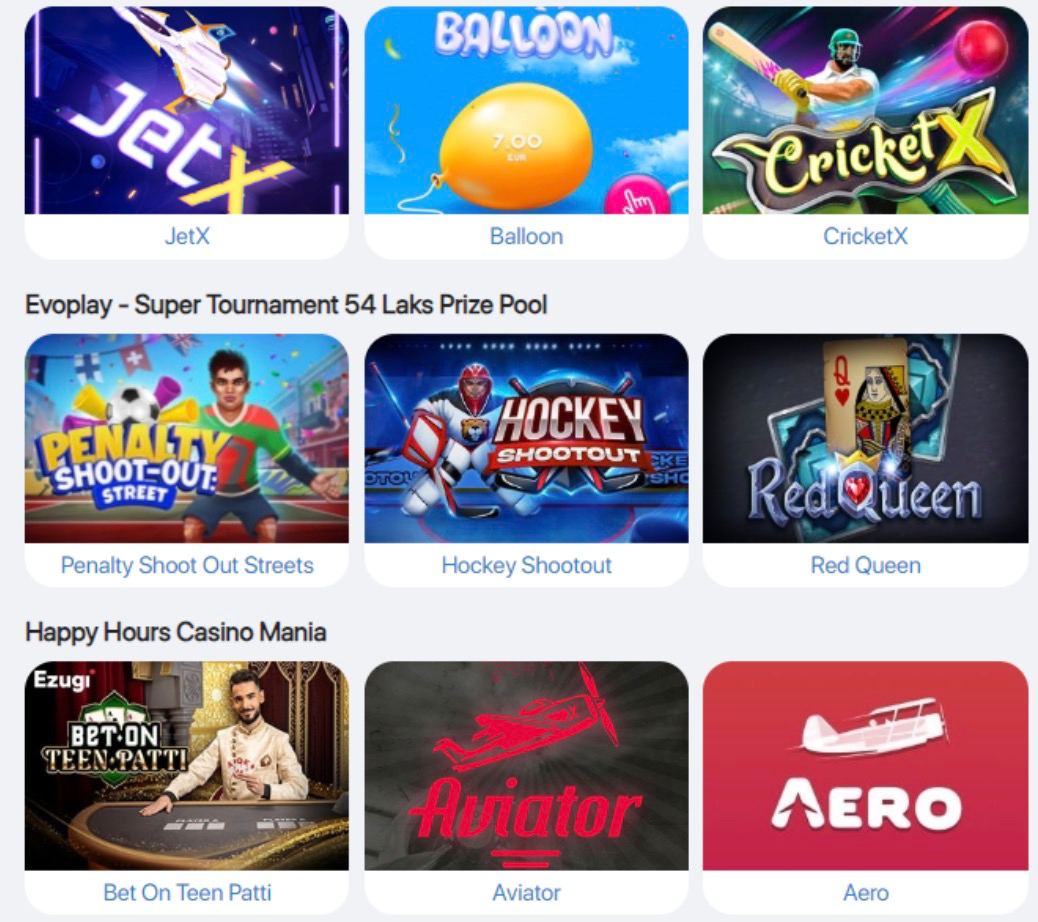Screen dimensions: 1038x922
Task: Open the Aero game thumbnail
Action: 866,766
